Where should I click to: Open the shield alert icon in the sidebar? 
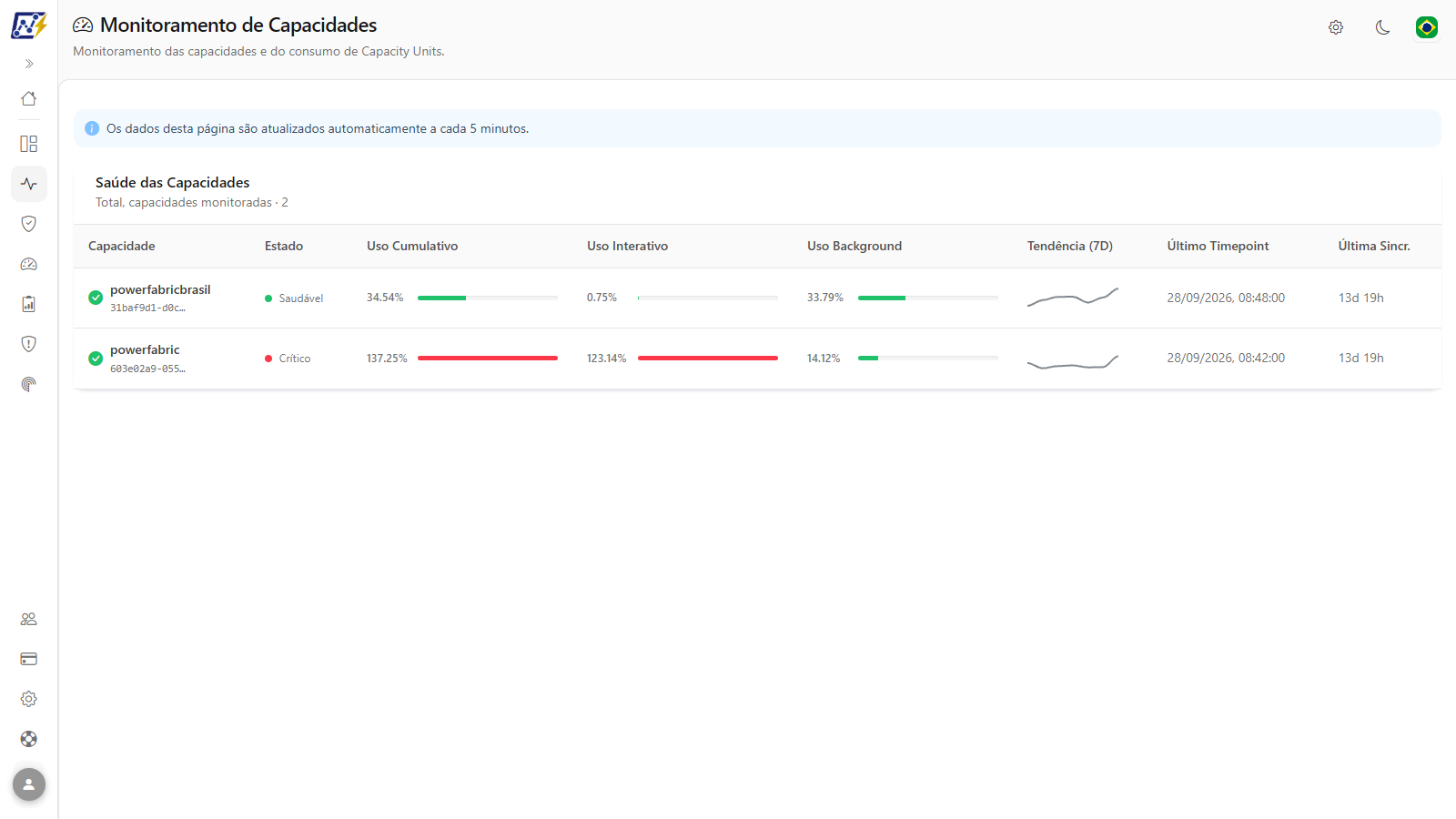[x=29, y=344]
